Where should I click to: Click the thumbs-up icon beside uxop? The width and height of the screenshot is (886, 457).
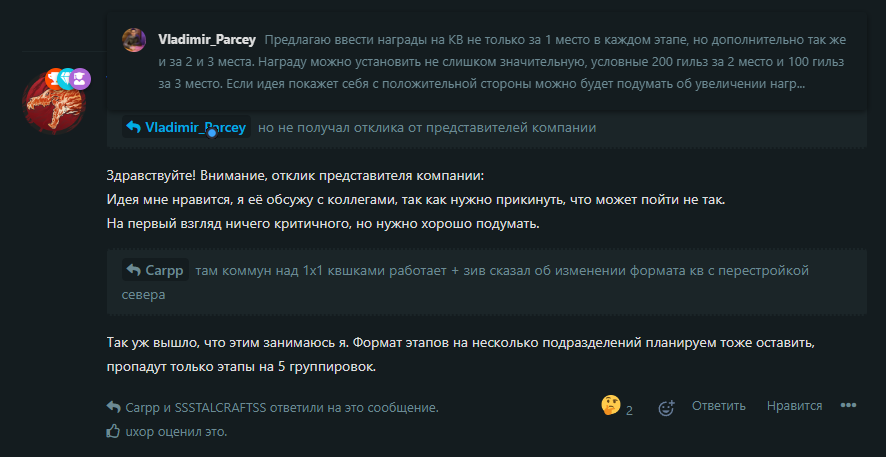pyautogui.click(x=113, y=432)
